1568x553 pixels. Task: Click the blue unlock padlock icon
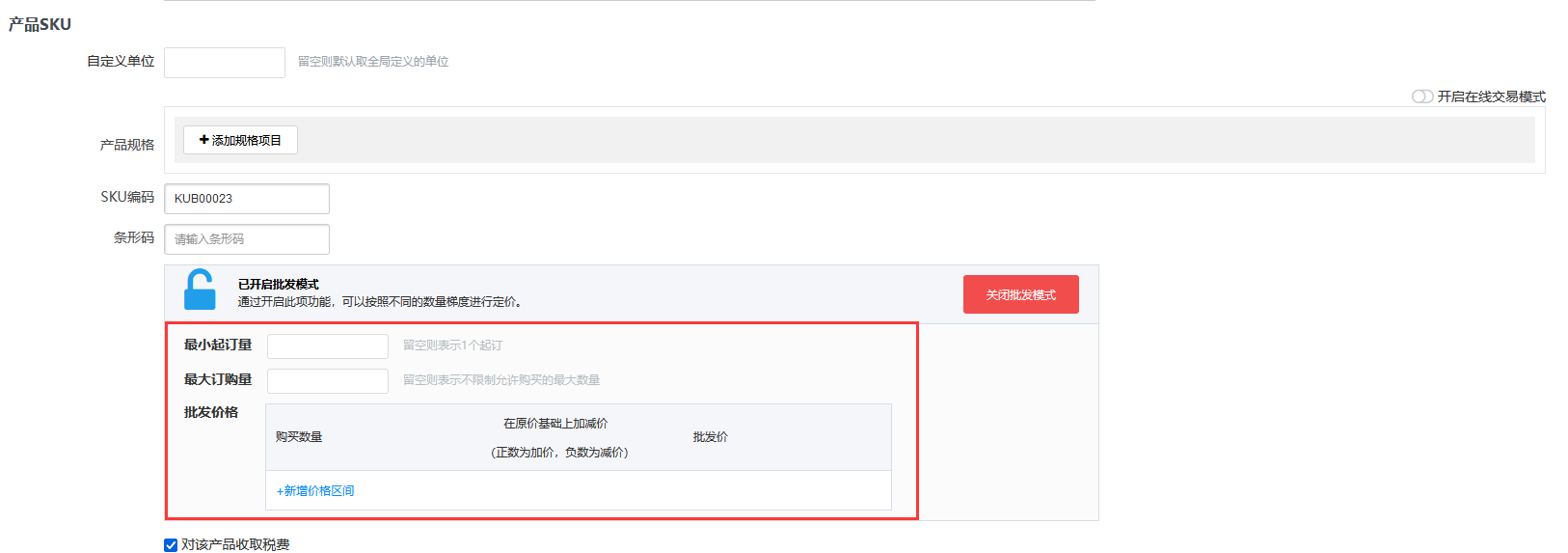[200, 290]
